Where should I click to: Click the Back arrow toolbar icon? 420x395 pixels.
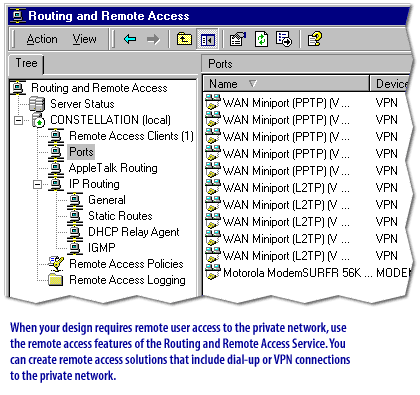coord(130,39)
